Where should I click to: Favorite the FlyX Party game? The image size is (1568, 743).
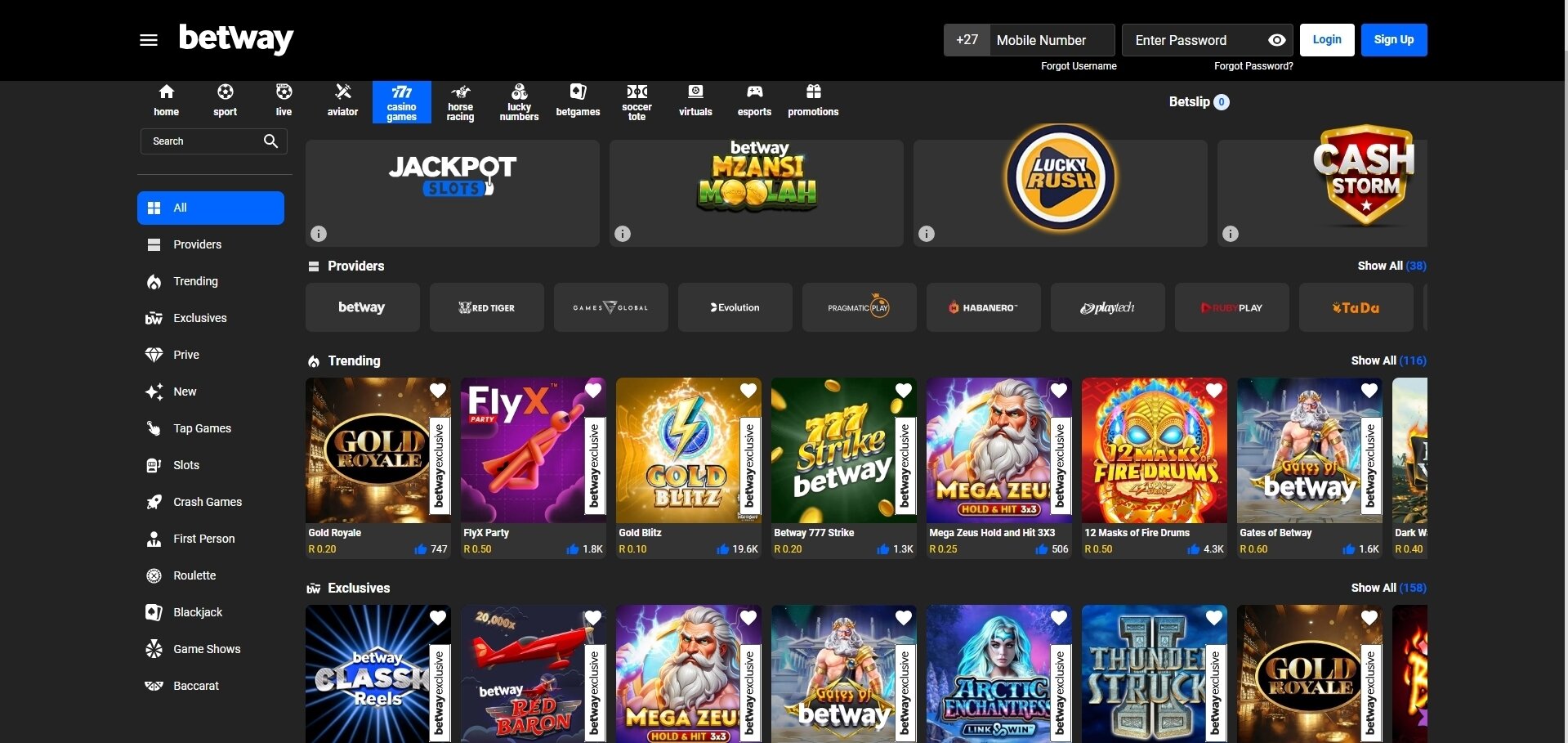click(593, 391)
